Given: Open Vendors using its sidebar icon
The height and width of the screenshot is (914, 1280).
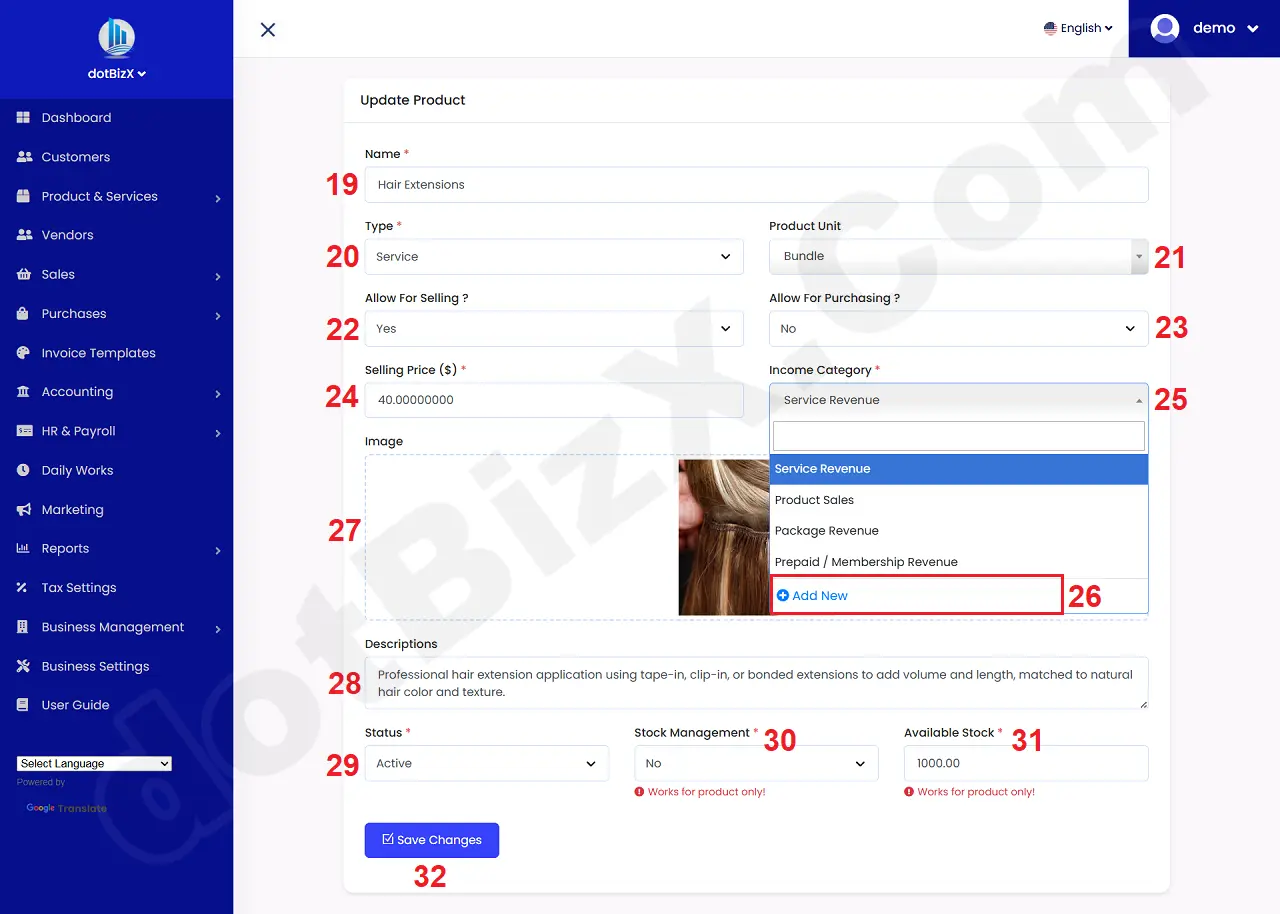Looking at the screenshot, I should coord(22,234).
